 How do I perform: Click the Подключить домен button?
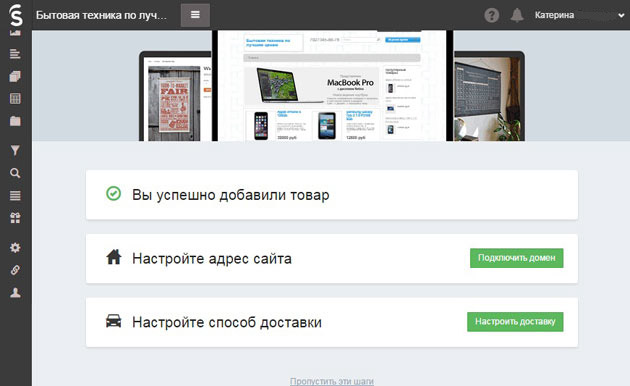(x=517, y=258)
